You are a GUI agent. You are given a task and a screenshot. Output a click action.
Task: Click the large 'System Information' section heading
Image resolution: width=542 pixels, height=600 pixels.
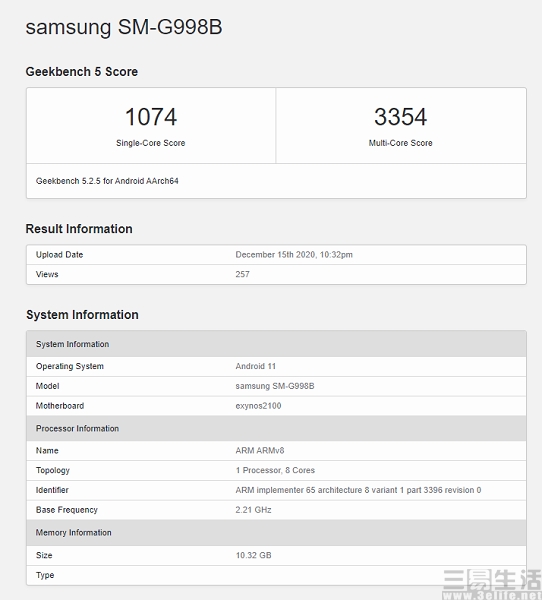(82, 315)
